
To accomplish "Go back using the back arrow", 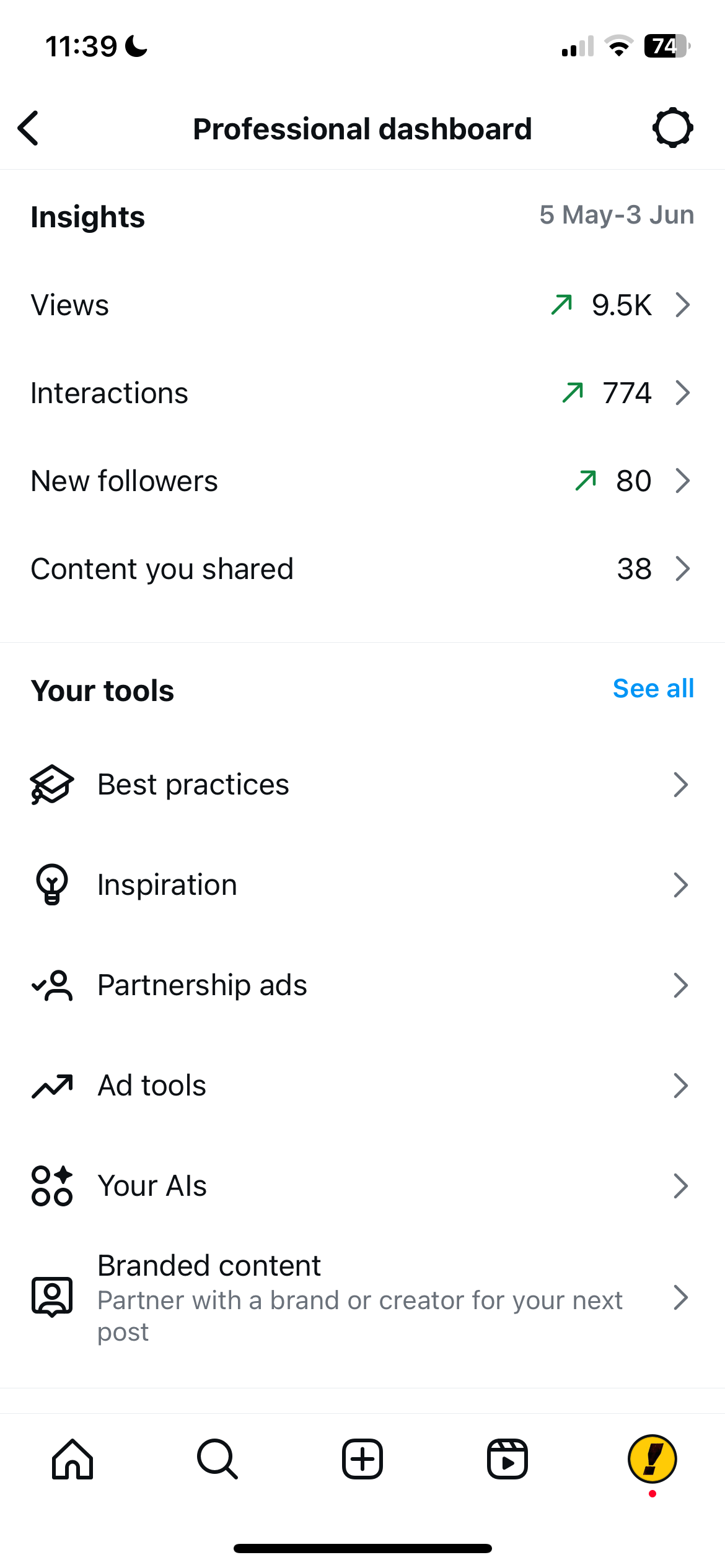I will (x=28, y=128).
